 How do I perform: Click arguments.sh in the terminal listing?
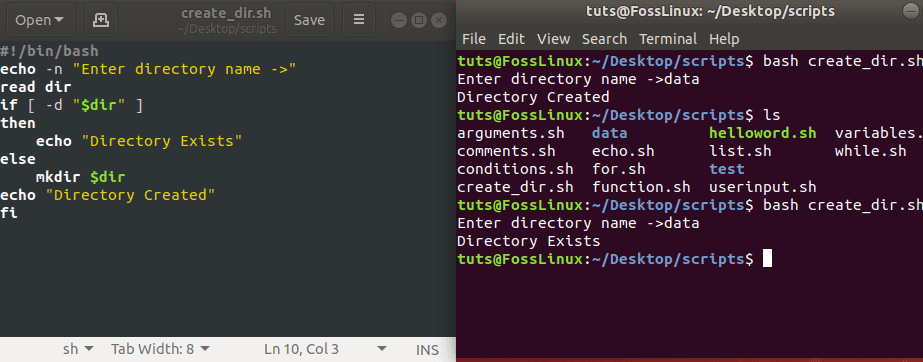coord(510,133)
